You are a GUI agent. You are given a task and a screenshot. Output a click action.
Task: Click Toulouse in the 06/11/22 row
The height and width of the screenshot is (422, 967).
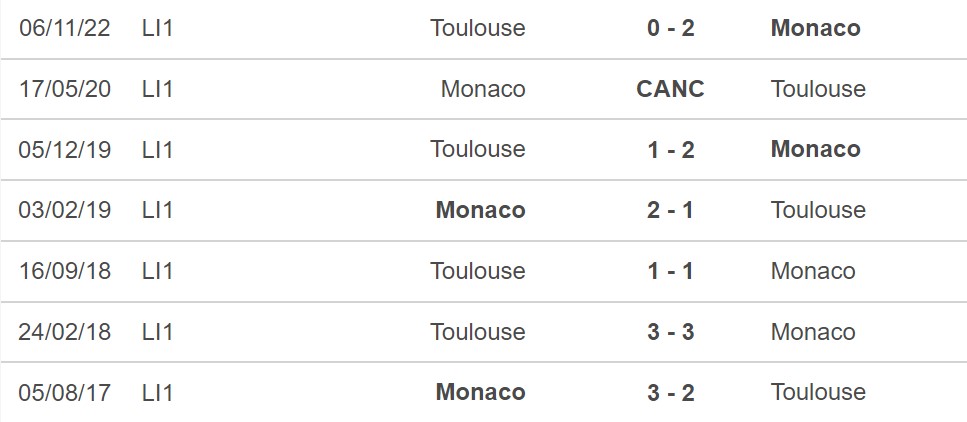point(478,28)
